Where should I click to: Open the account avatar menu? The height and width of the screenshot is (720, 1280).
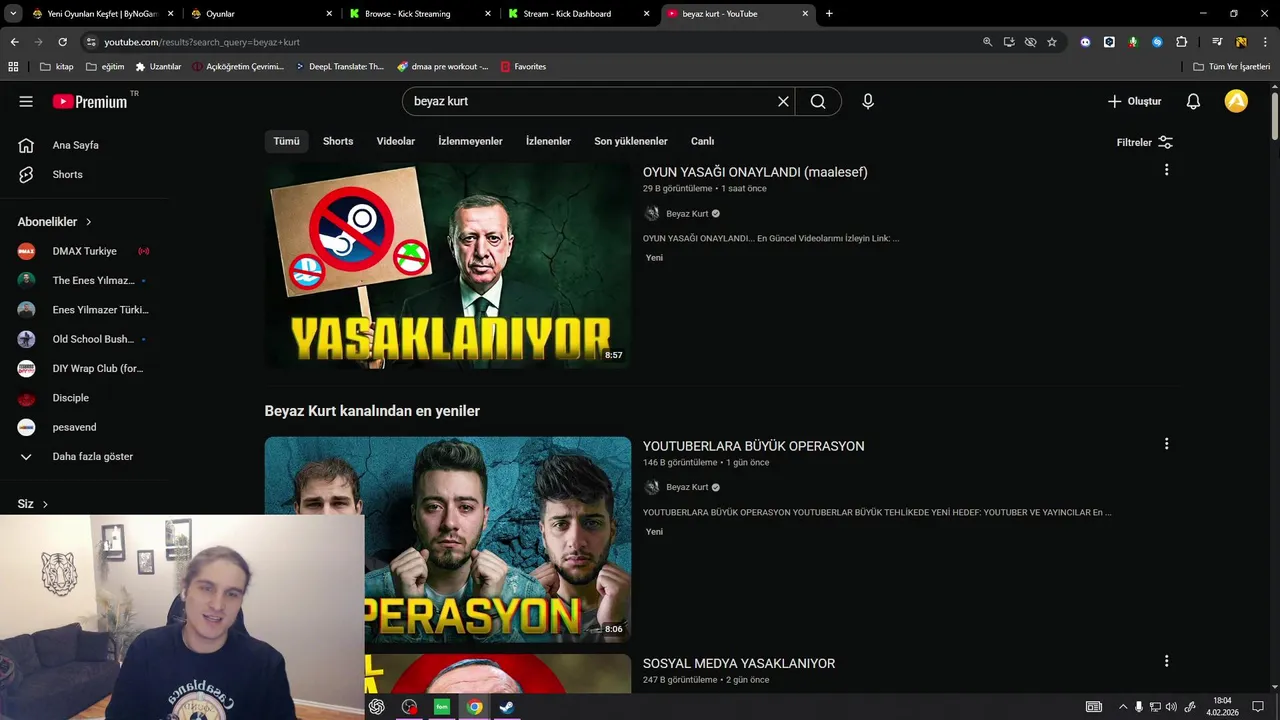tap(1236, 101)
